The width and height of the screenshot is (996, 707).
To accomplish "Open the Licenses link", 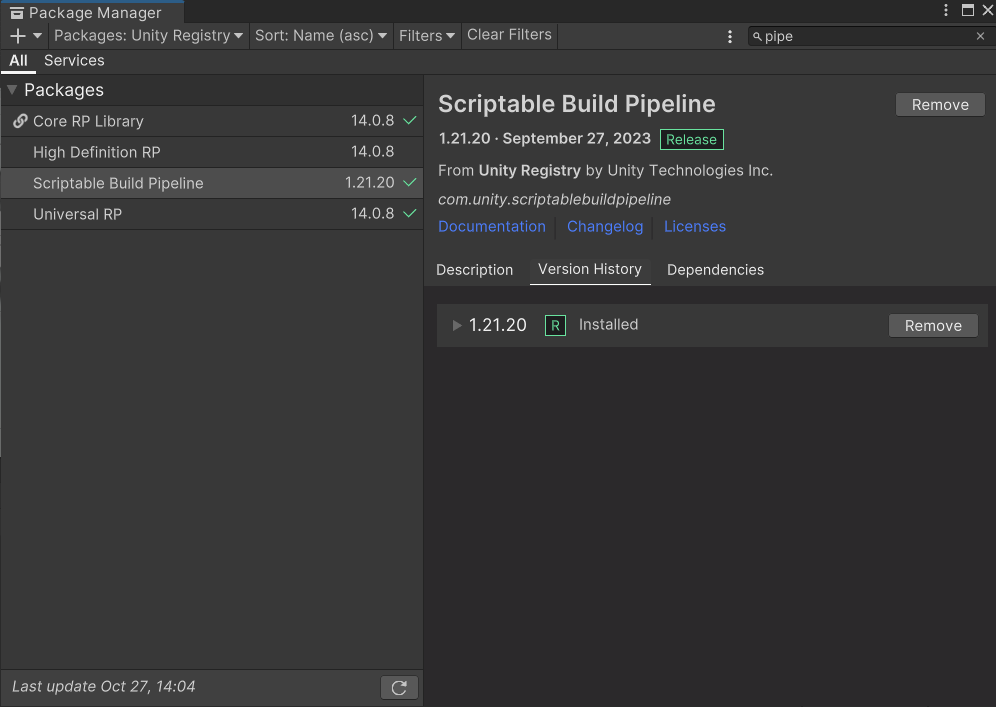I will coord(694,227).
